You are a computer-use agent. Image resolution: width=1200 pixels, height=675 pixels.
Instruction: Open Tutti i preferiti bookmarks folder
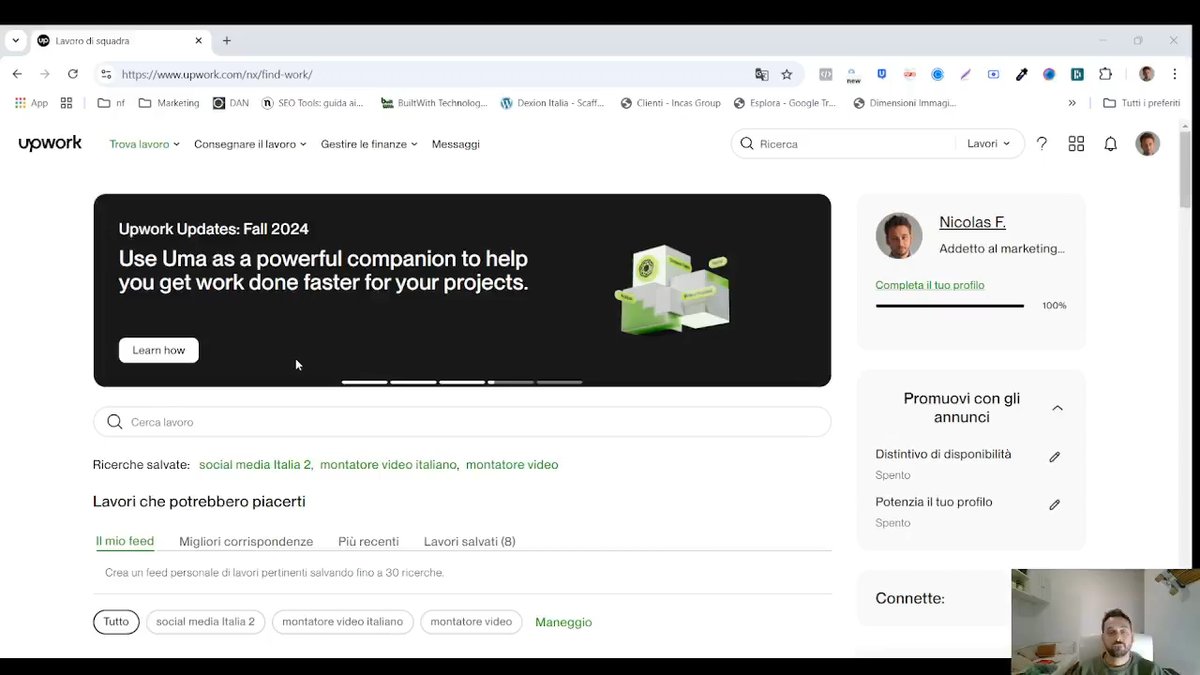point(1141,103)
